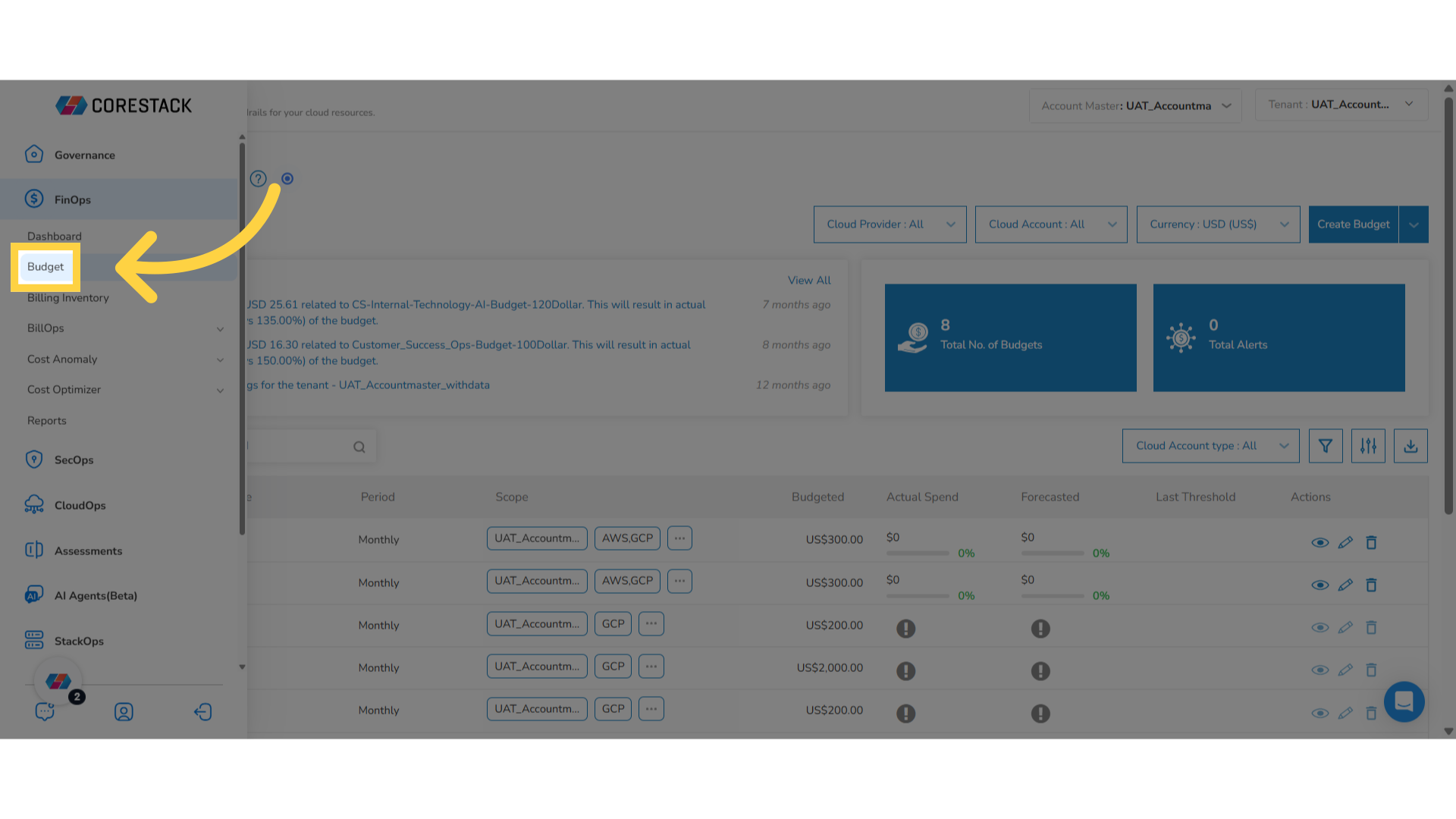Select Dashboard in the FinOps menu
Image resolution: width=1456 pixels, height=819 pixels.
(x=55, y=236)
